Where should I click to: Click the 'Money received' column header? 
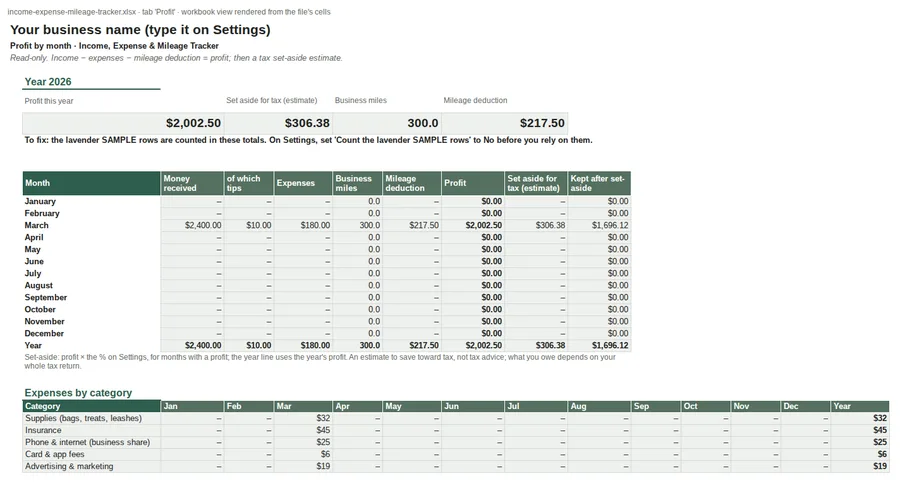[x=192, y=183]
